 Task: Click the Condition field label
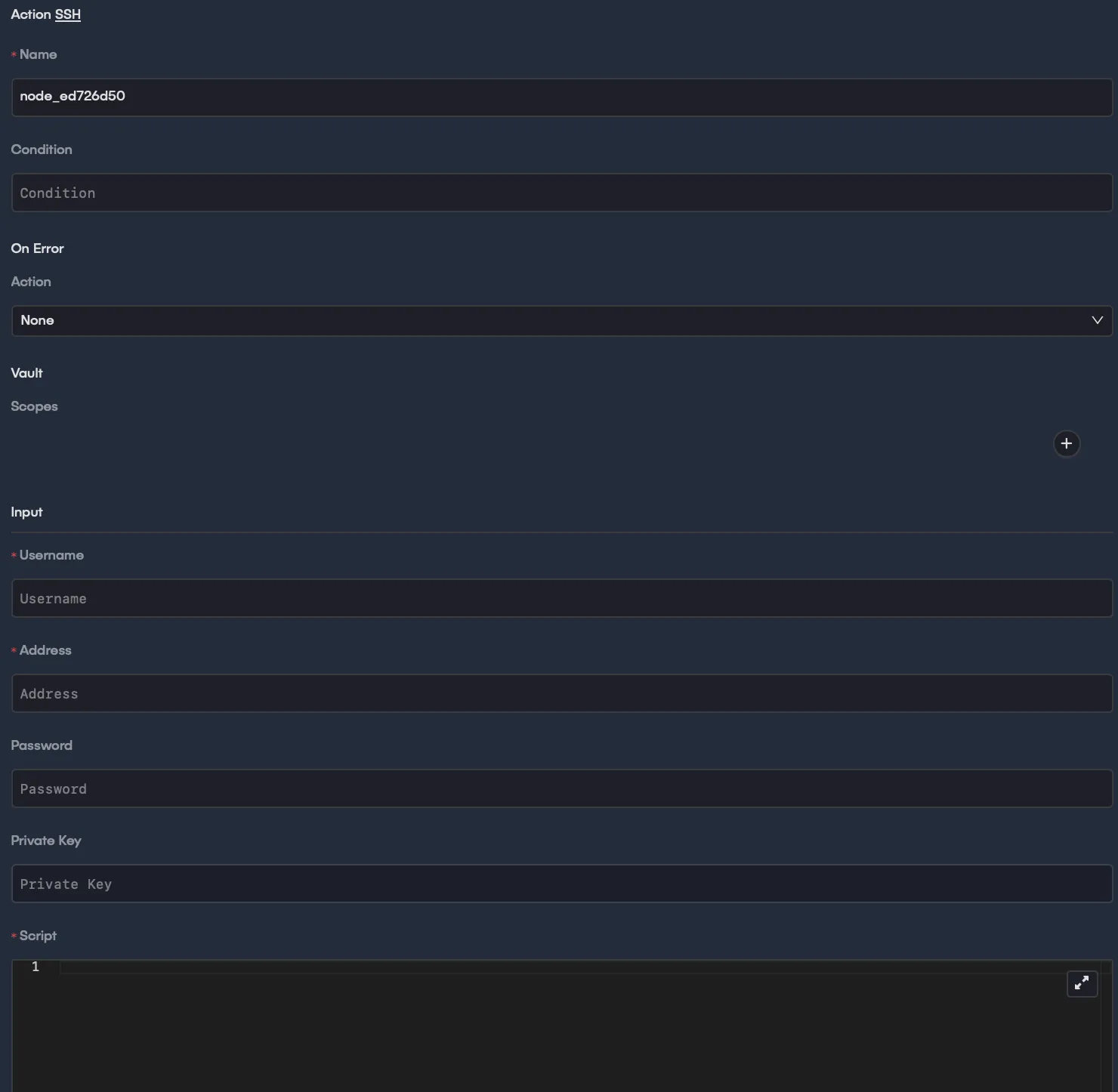(x=42, y=150)
